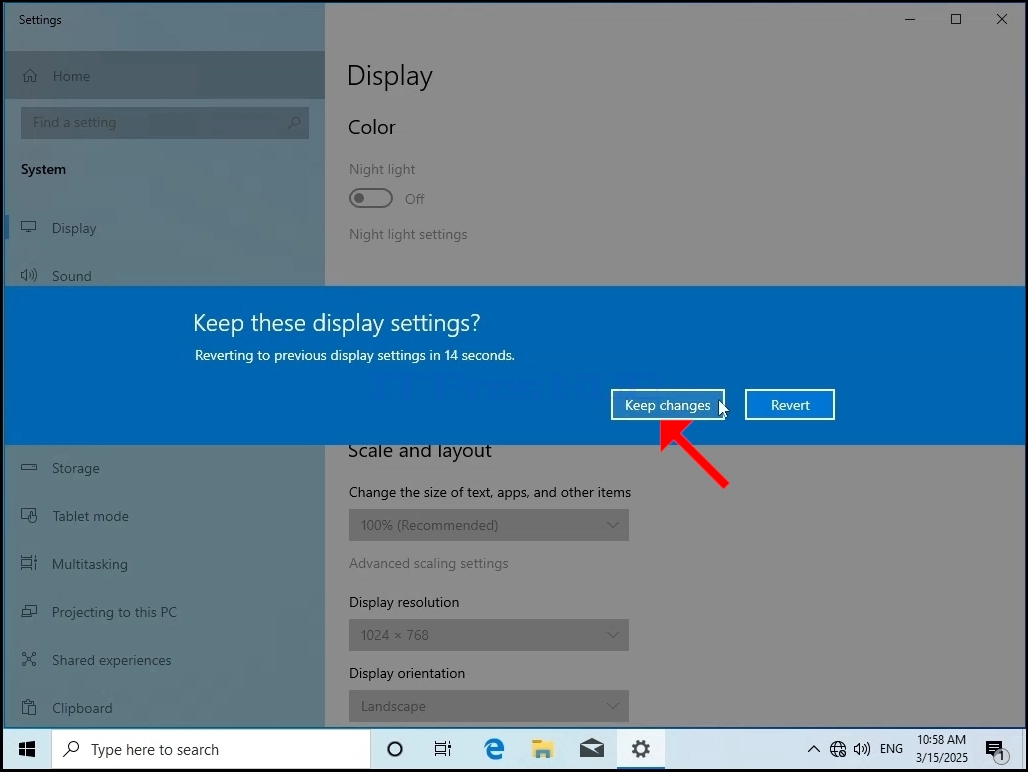This screenshot has width=1028, height=772.
Task: Open Advanced scaling settings link
Action: point(428,563)
